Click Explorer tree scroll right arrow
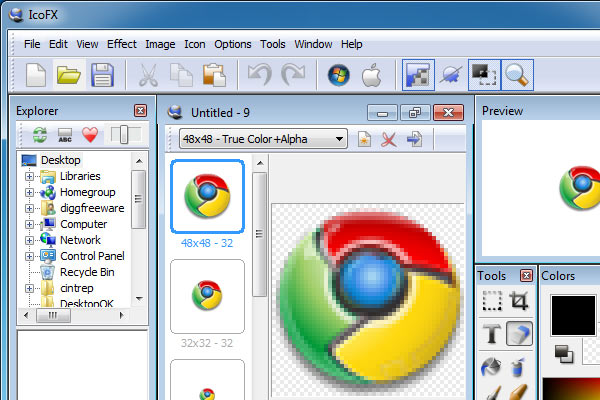Screen dimensions: 600x400 pyautogui.click(x=122, y=315)
